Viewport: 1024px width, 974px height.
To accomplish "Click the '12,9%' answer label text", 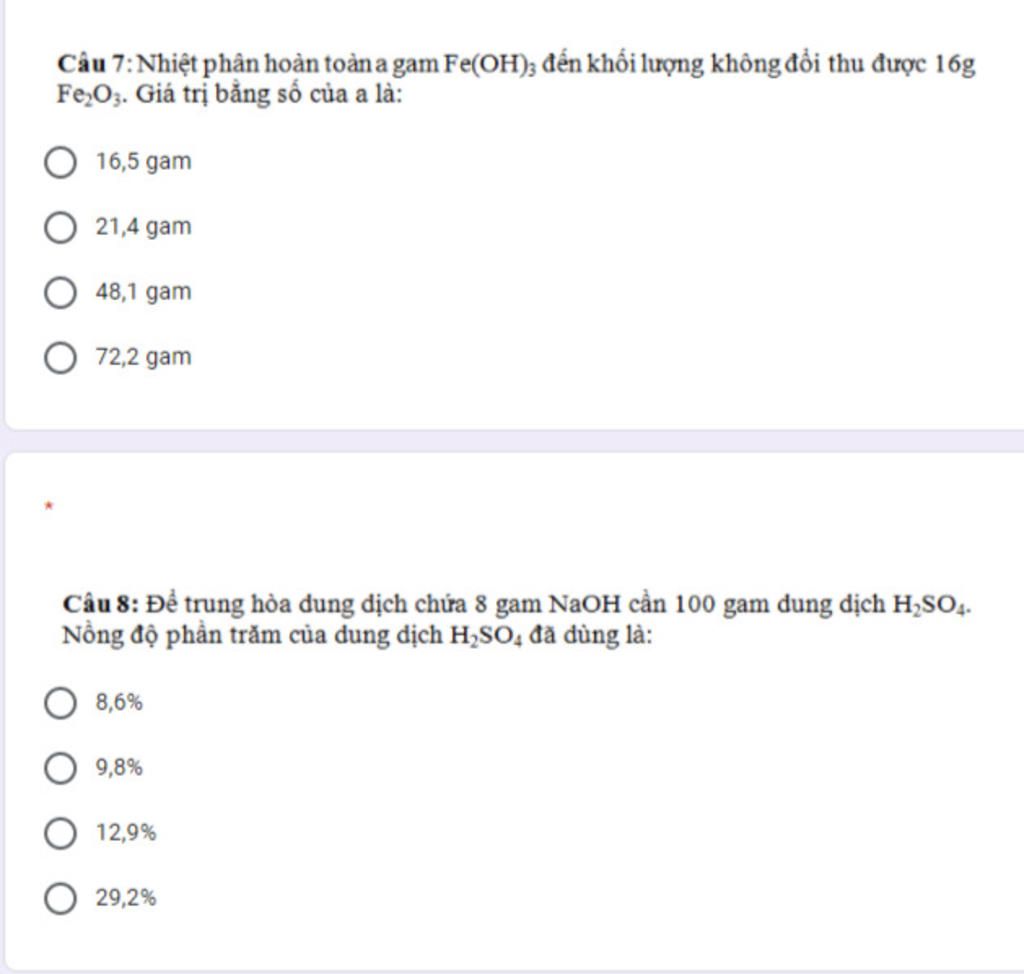I will (x=126, y=833).
